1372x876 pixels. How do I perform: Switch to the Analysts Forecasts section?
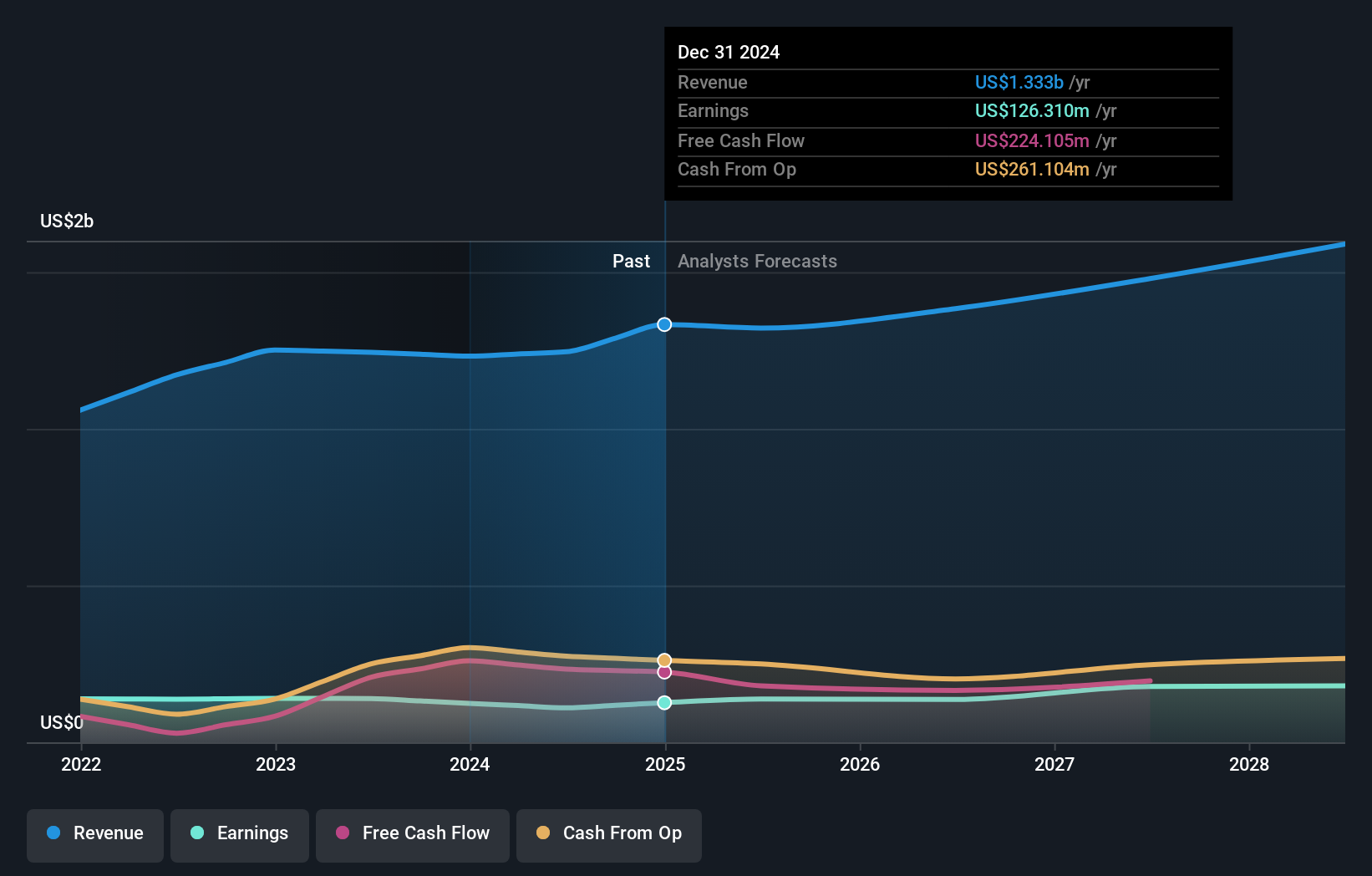pyautogui.click(x=757, y=261)
